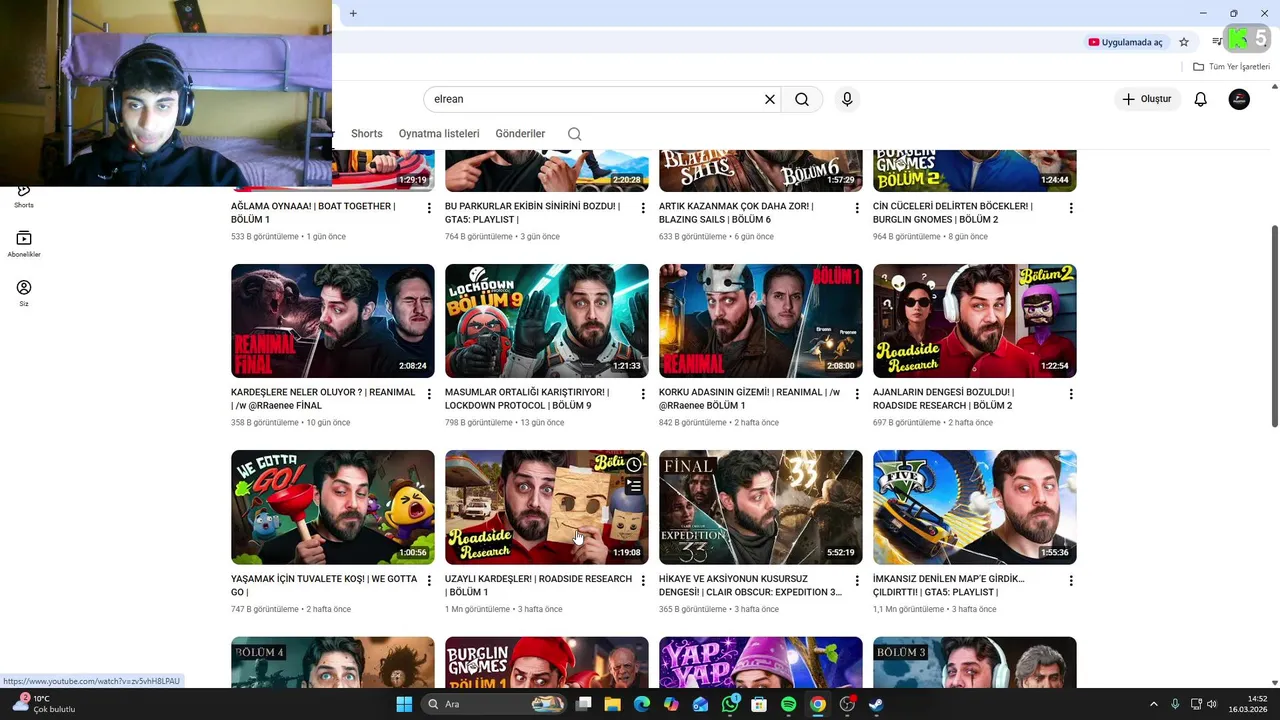The width and height of the screenshot is (1280, 720).
Task: Add Roadside Research Bölüm 1 to queue
Action: point(634,486)
